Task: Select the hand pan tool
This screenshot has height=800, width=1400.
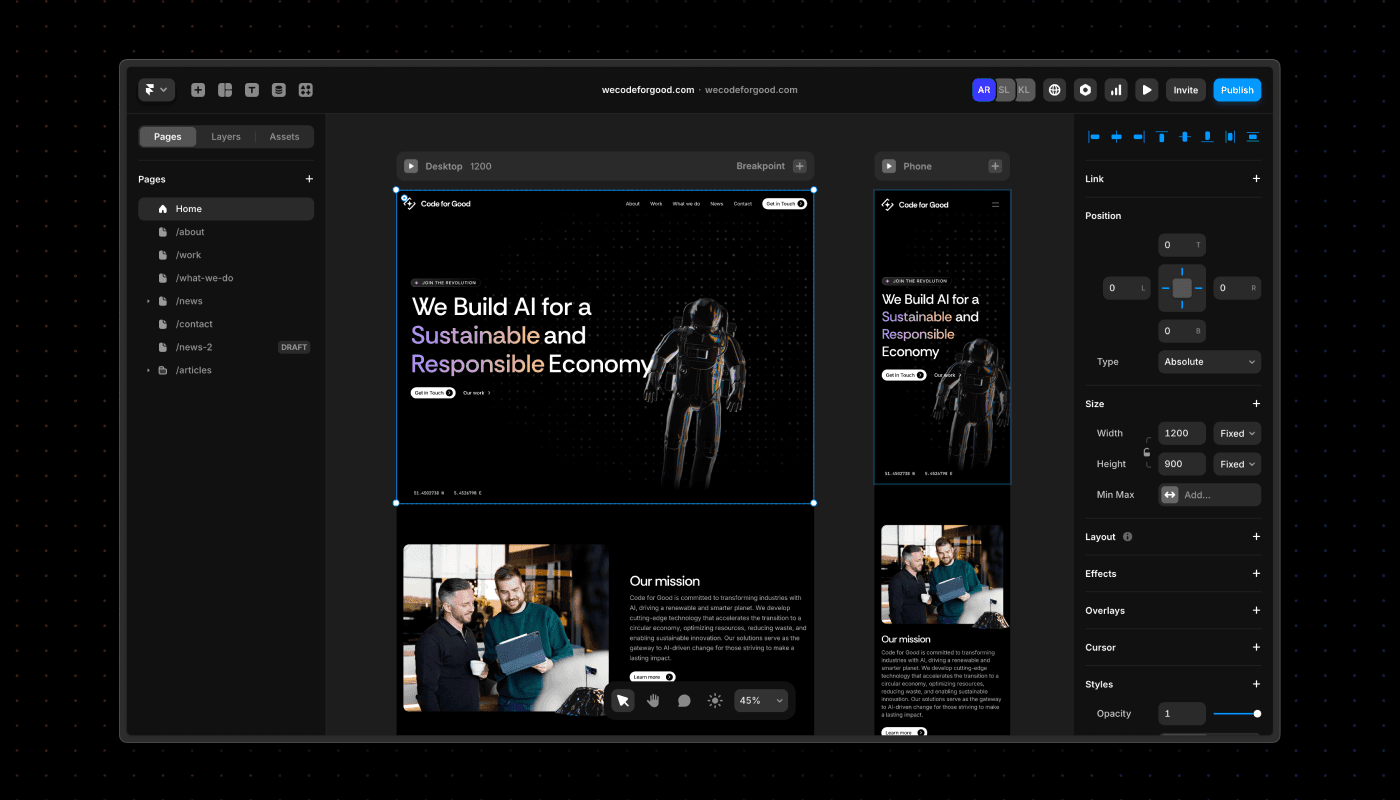Action: [x=653, y=701]
